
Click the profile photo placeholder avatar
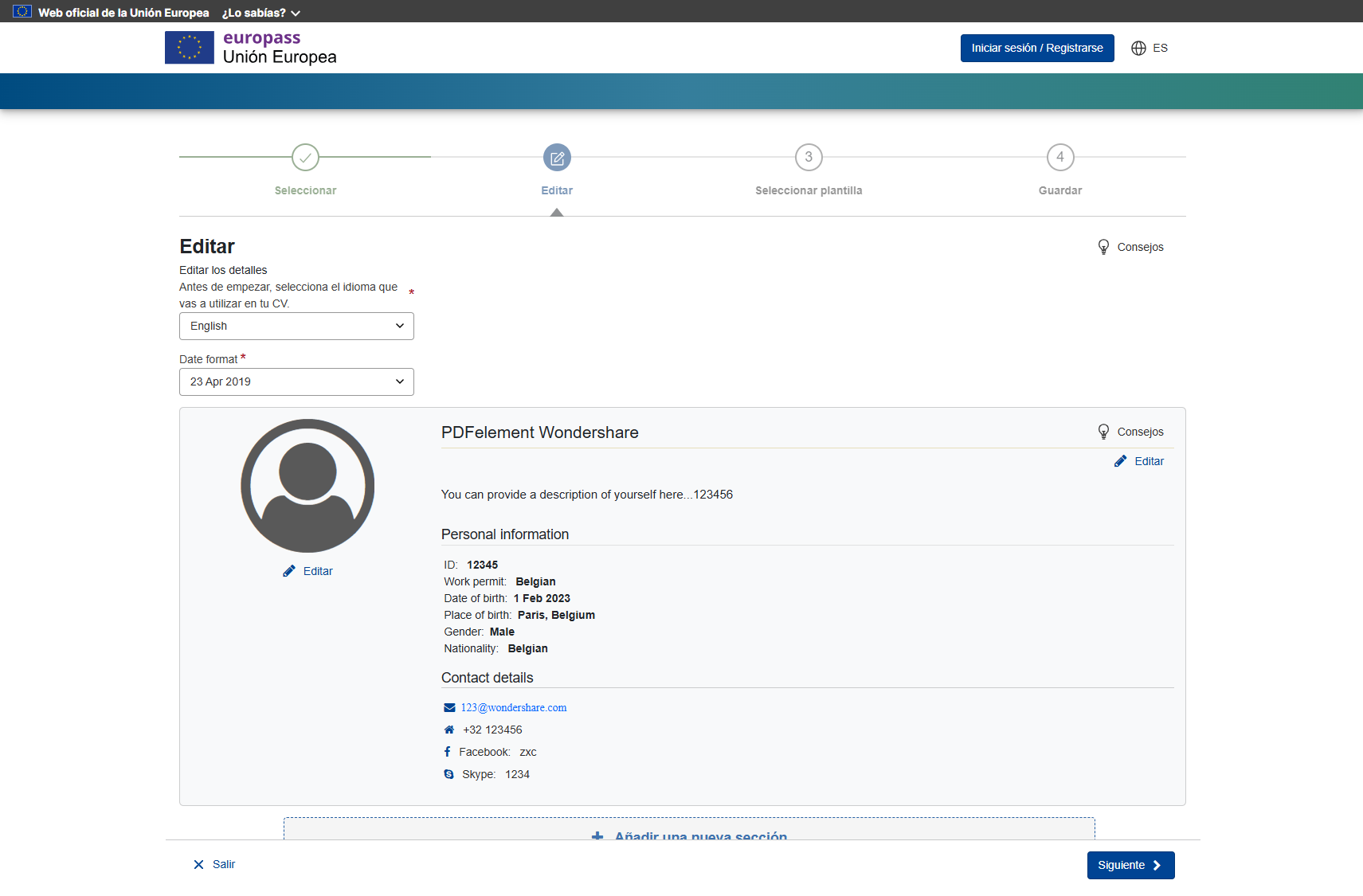click(x=307, y=486)
